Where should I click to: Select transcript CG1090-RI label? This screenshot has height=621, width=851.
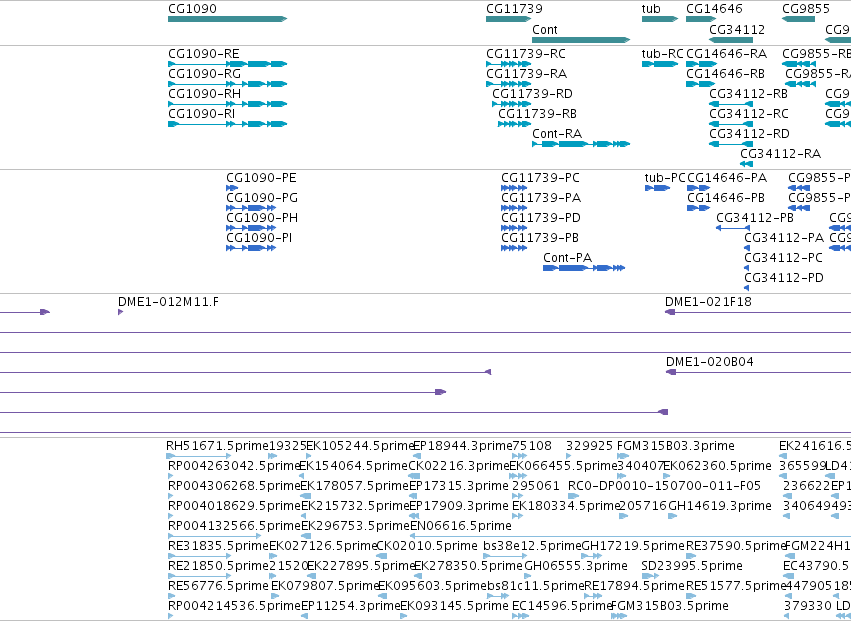coord(201,114)
